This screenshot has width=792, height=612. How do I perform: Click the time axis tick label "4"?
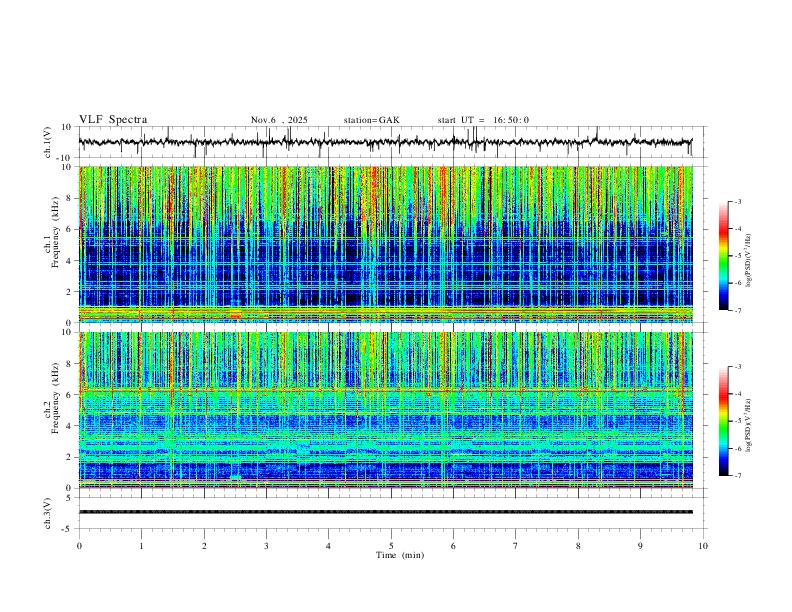pos(328,546)
